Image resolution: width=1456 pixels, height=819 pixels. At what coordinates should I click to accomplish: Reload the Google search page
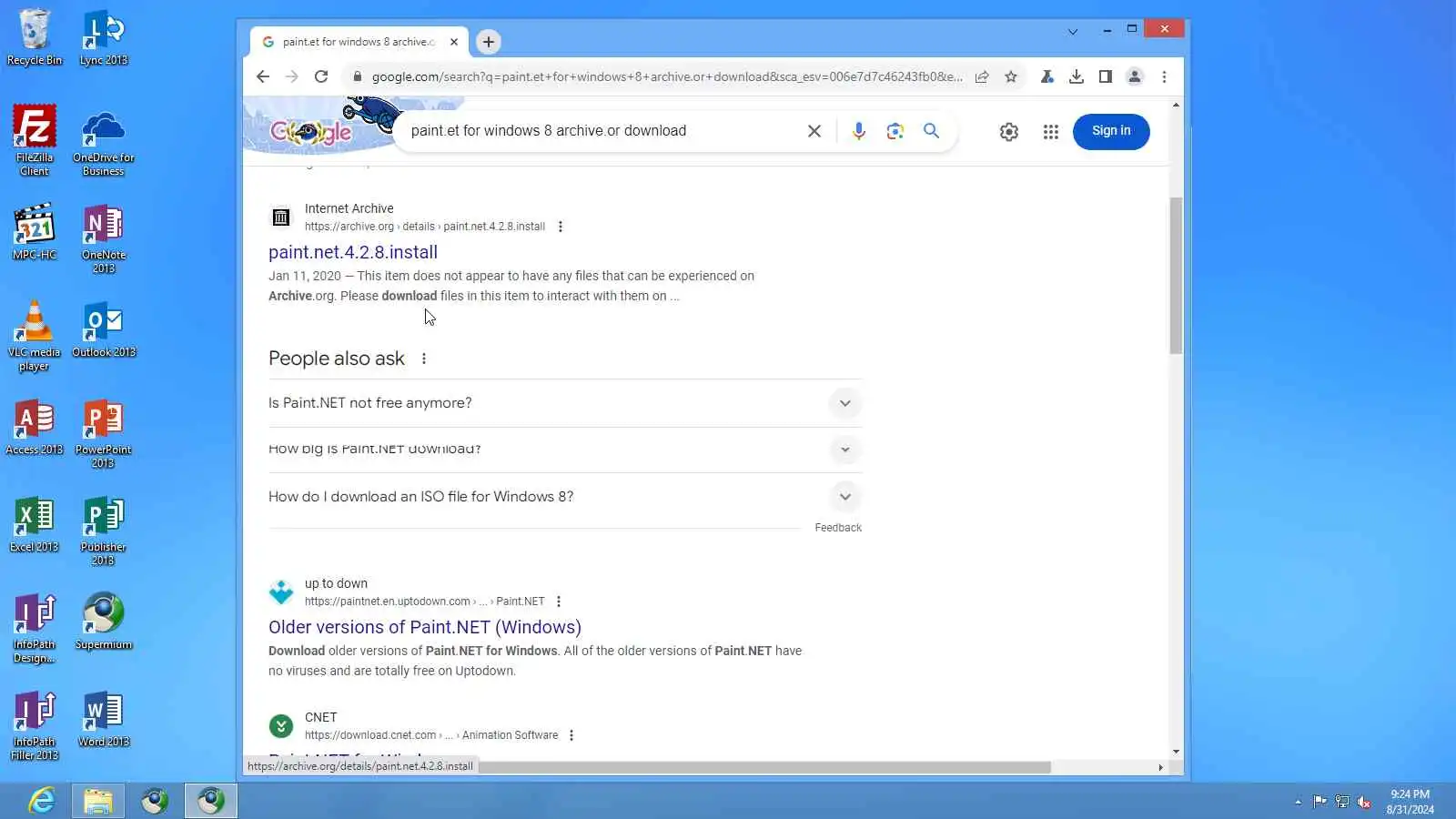pyautogui.click(x=321, y=77)
